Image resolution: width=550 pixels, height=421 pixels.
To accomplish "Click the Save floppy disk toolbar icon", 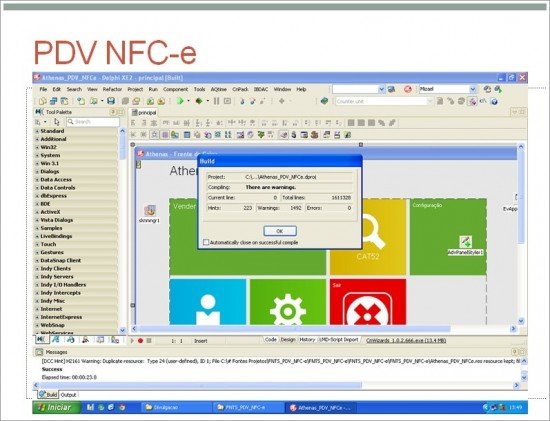I will click(111, 101).
